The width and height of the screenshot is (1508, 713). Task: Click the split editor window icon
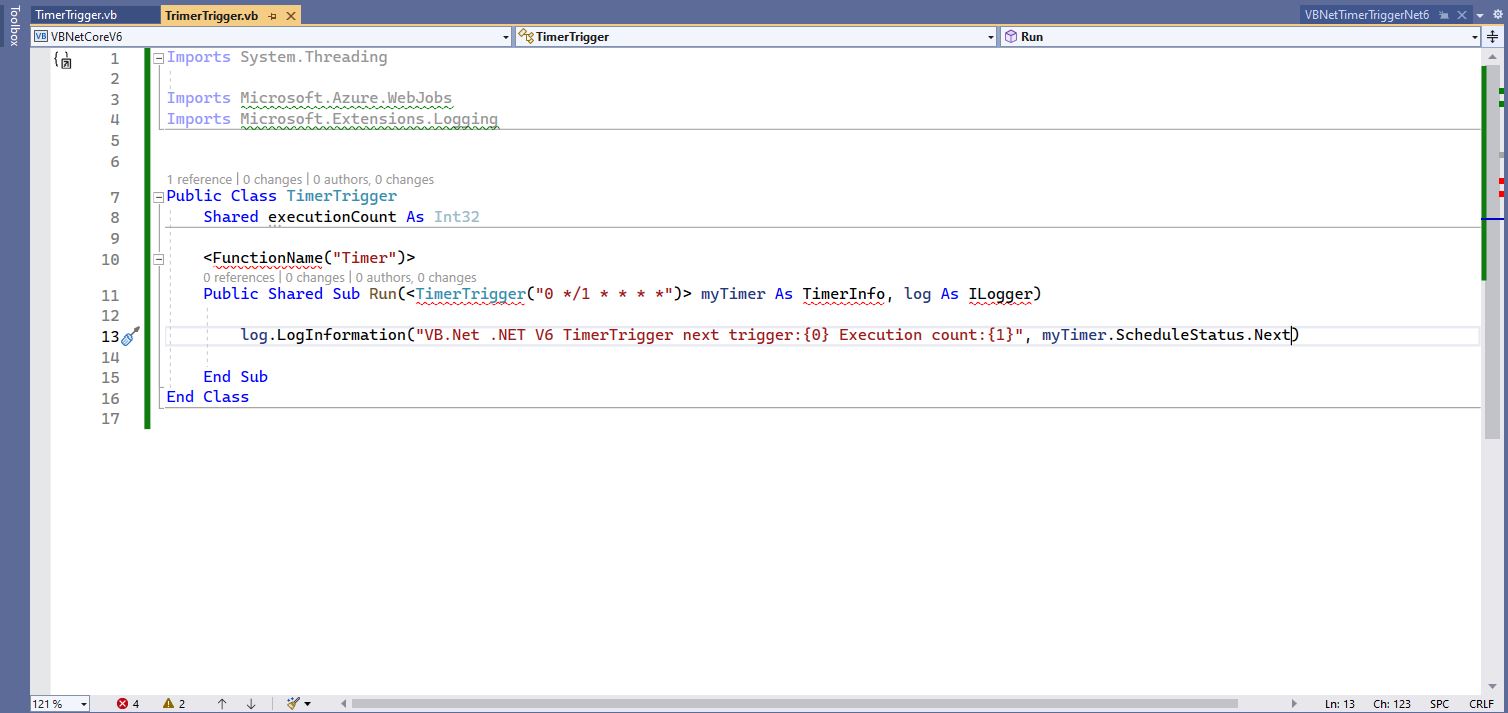1493,36
